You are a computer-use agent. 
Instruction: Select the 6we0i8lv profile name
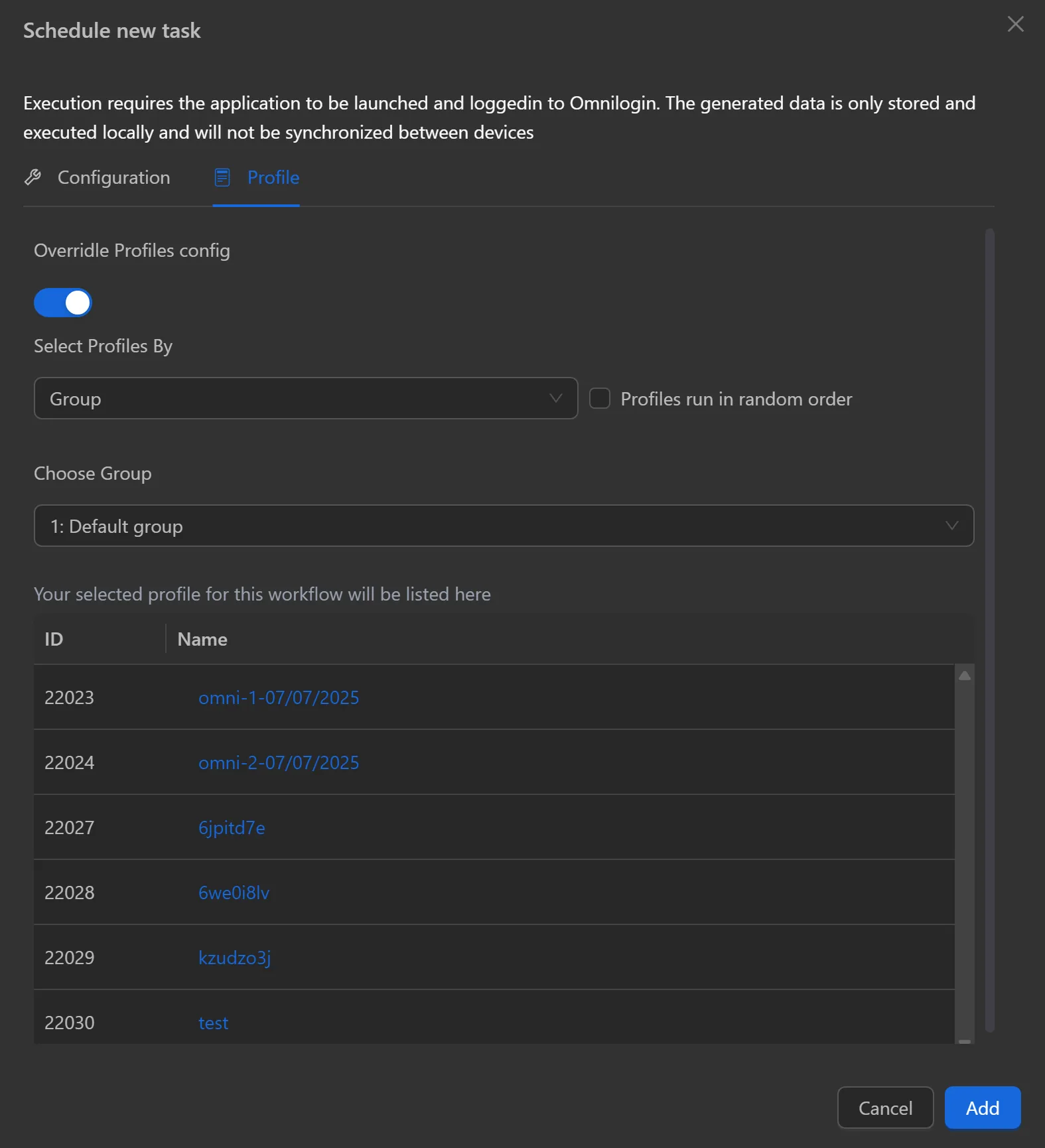(x=234, y=893)
